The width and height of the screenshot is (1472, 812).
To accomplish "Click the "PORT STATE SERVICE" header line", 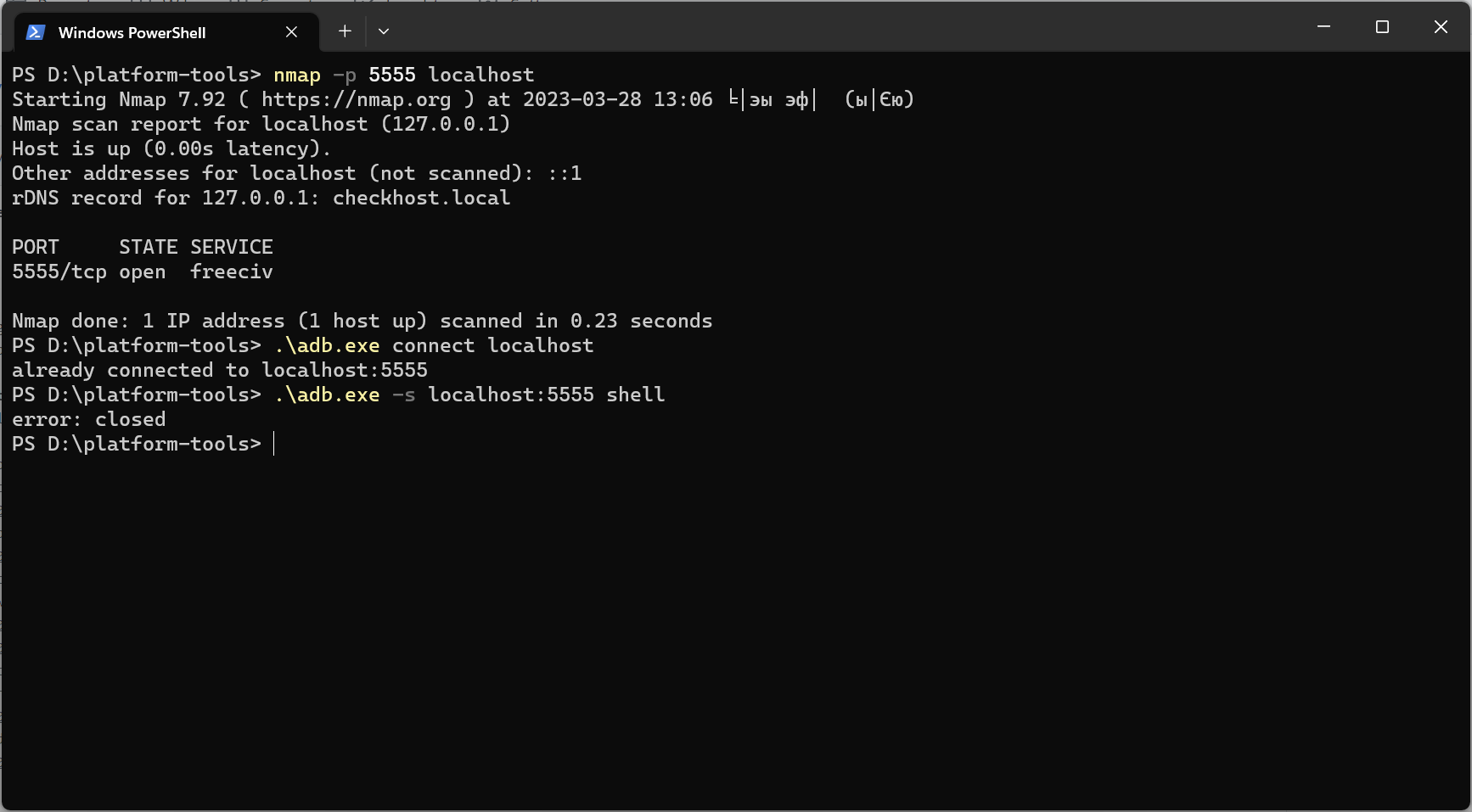I will coord(142,247).
